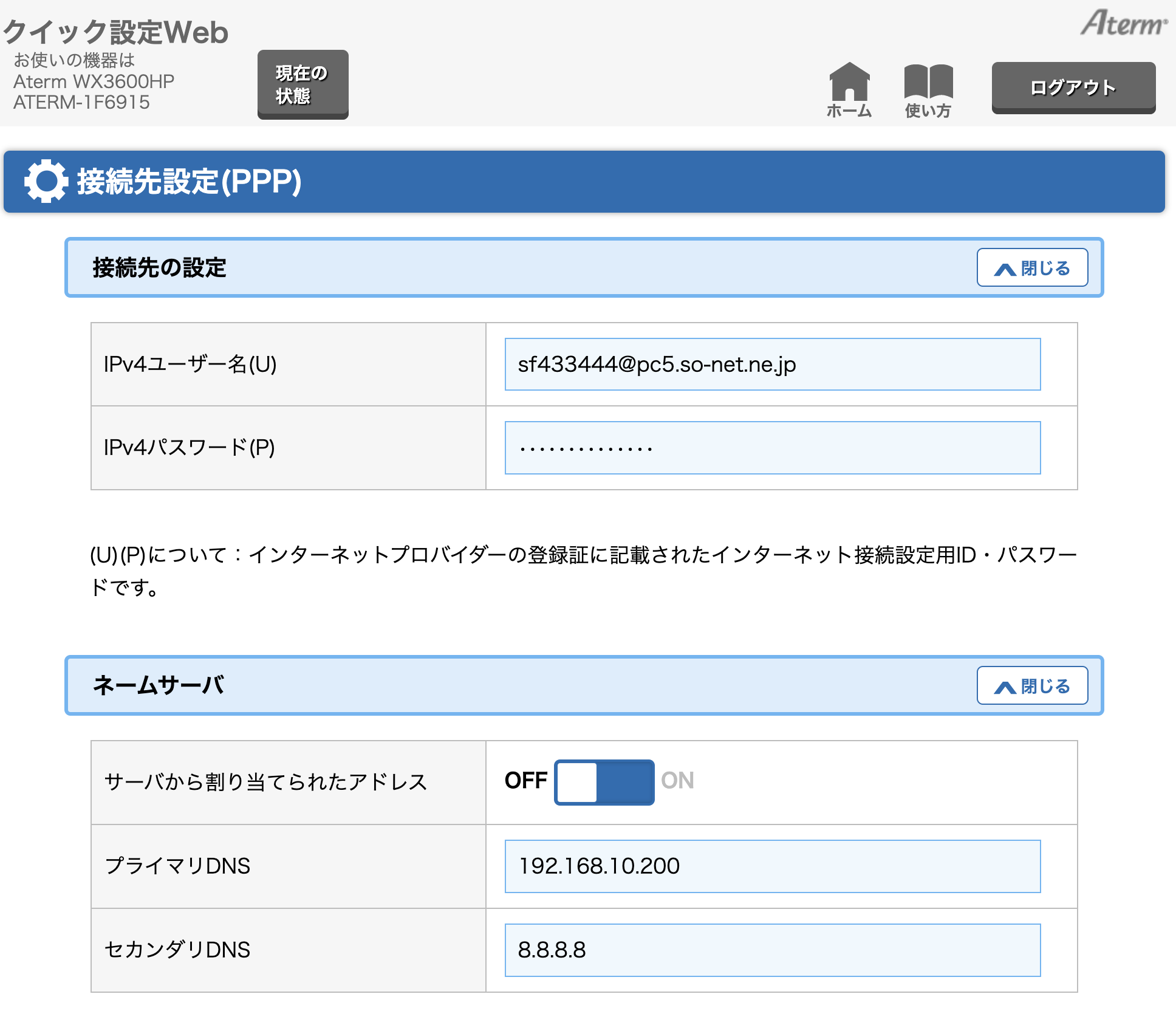Click the gear icon in 接続先設定 header
This screenshot has height=1011, width=1176.
pos(46,181)
